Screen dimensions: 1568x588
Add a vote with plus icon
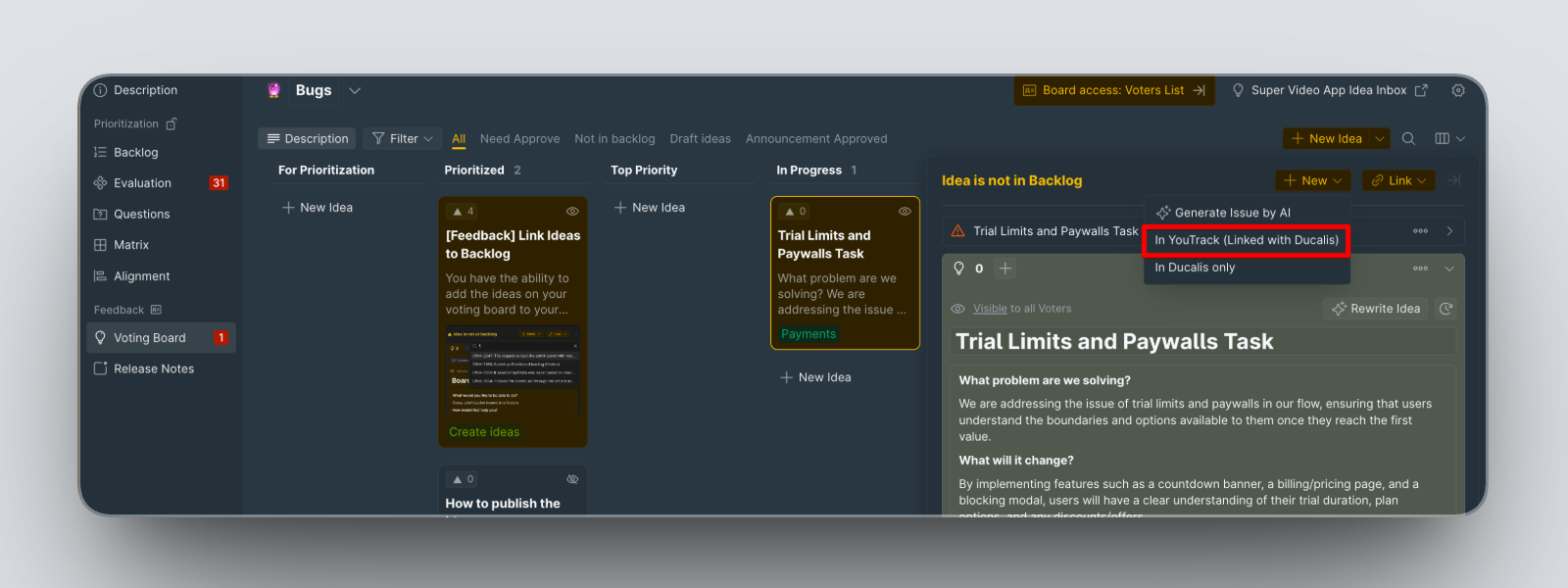click(x=1005, y=269)
